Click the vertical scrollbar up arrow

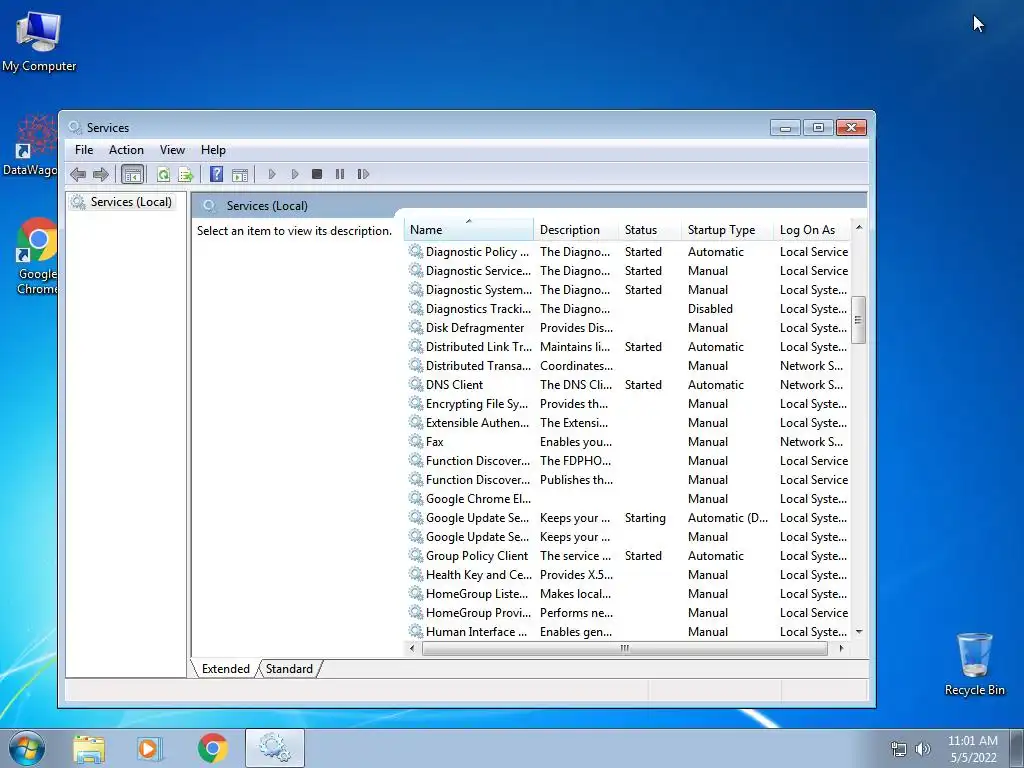(859, 227)
